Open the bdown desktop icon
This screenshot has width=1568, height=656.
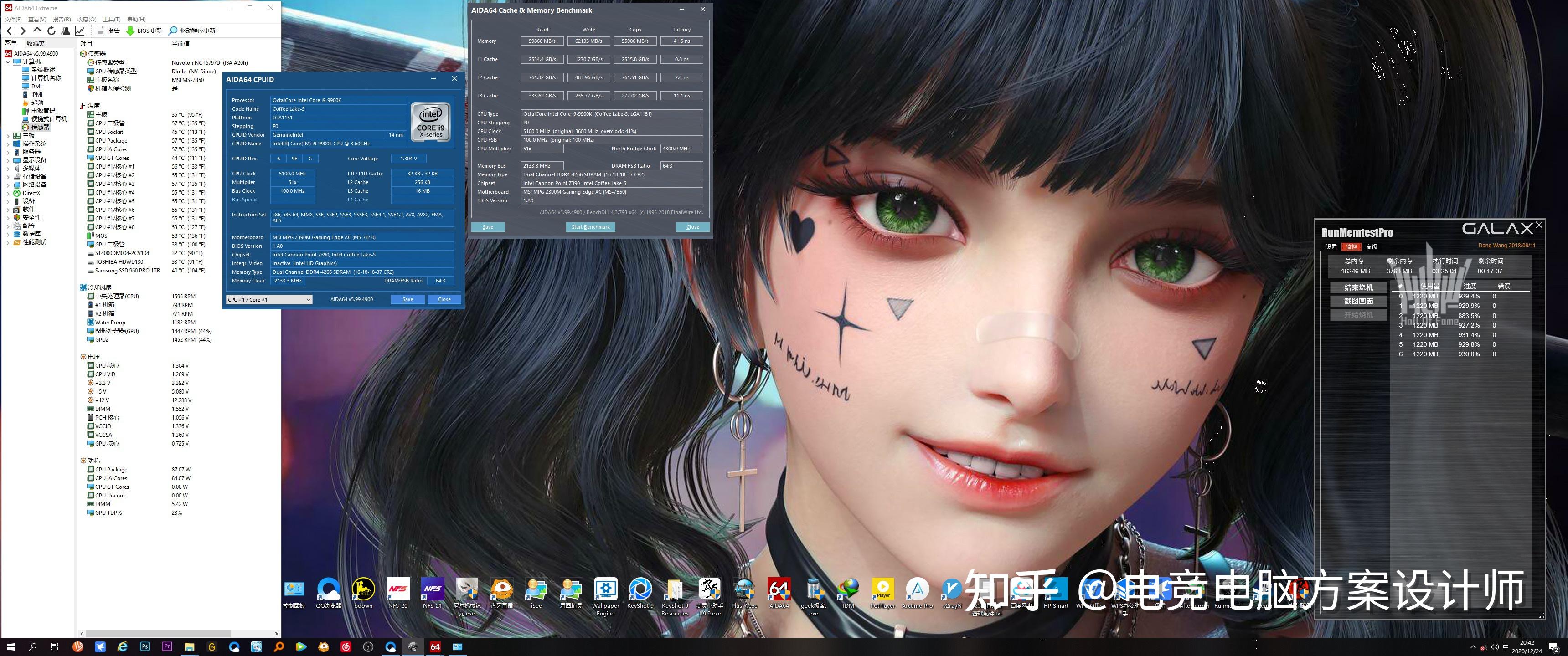(363, 594)
